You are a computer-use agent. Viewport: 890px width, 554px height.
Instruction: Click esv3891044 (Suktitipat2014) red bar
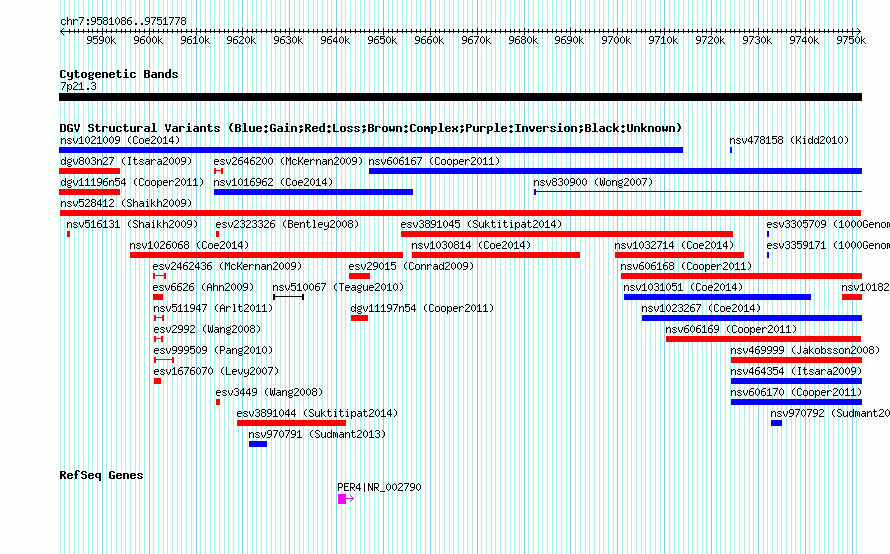(291, 423)
